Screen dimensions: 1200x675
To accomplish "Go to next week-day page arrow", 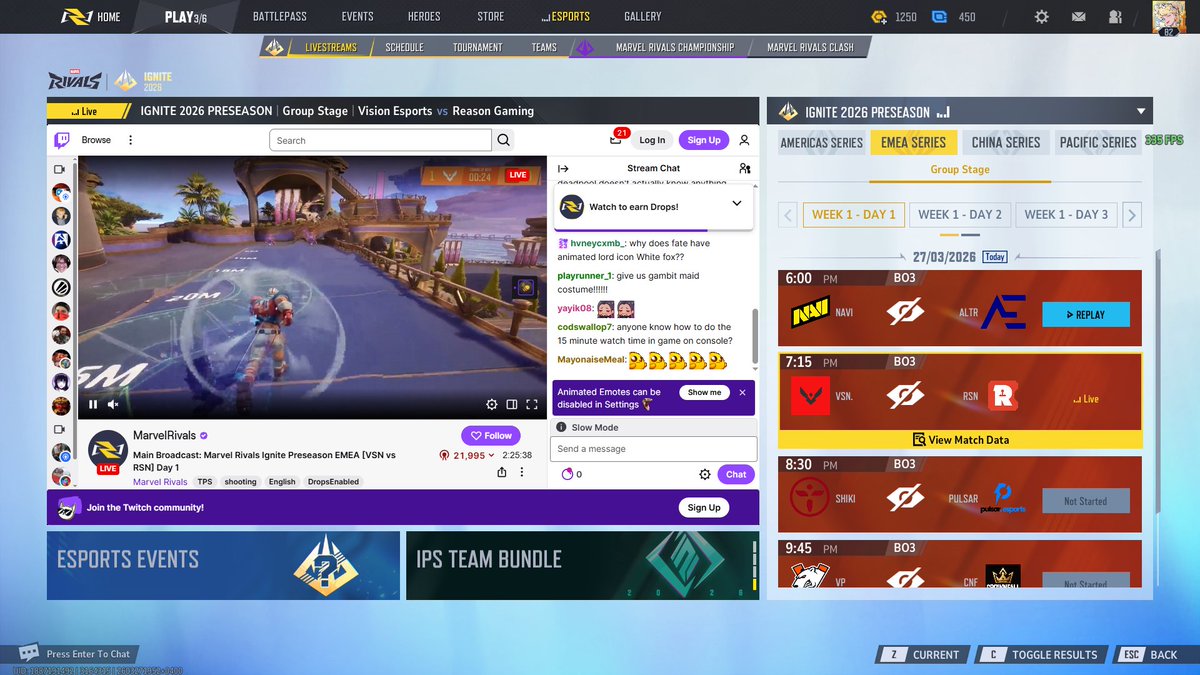I will pos(1132,214).
